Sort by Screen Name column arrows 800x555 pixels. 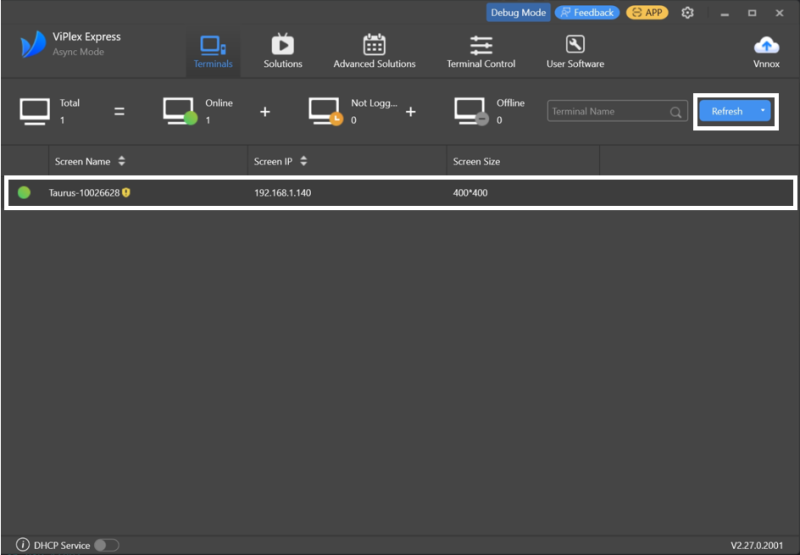click(x=122, y=161)
